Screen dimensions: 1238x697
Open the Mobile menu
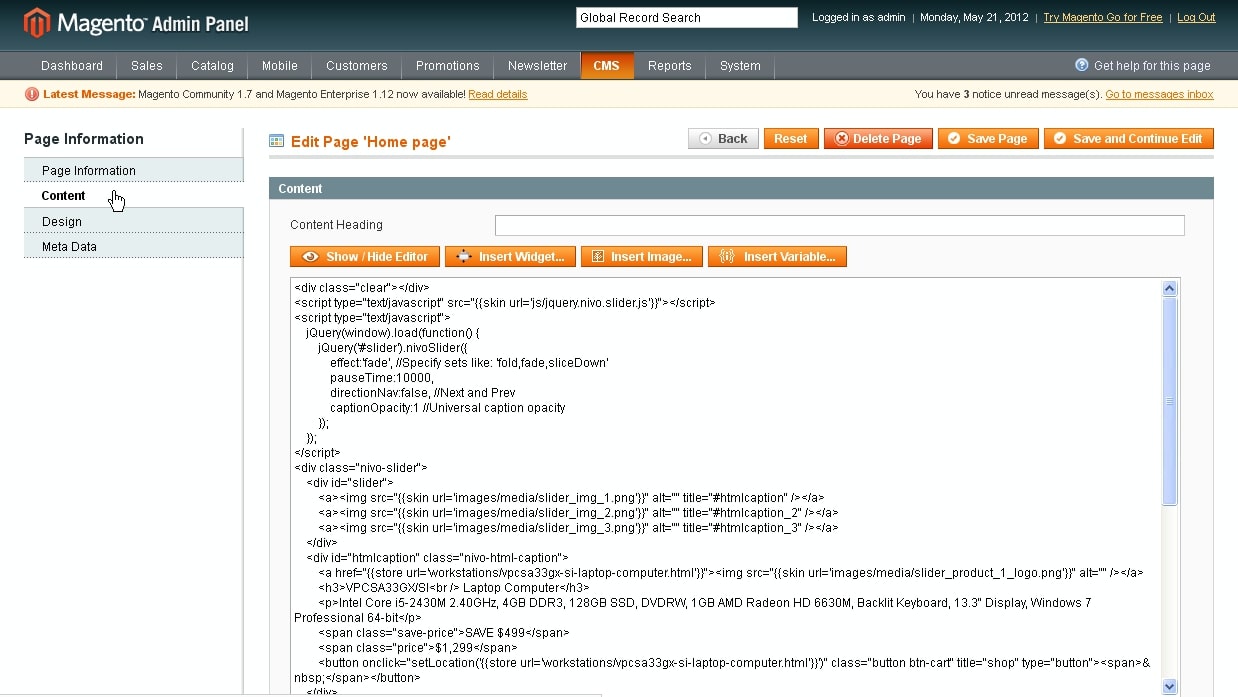(x=280, y=66)
